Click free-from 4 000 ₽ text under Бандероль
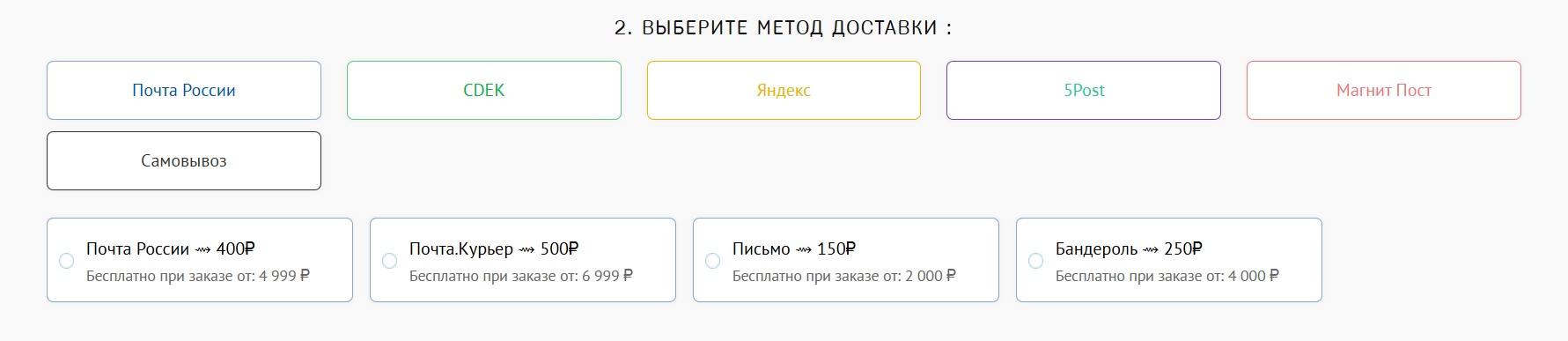Image resolution: width=1568 pixels, height=341 pixels. coord(1167,276)
